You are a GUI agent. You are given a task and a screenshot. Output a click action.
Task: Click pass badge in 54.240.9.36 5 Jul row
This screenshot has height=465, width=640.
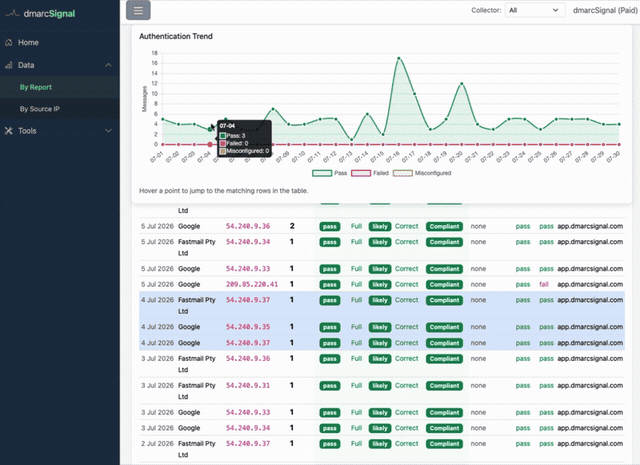coord(330,227)
